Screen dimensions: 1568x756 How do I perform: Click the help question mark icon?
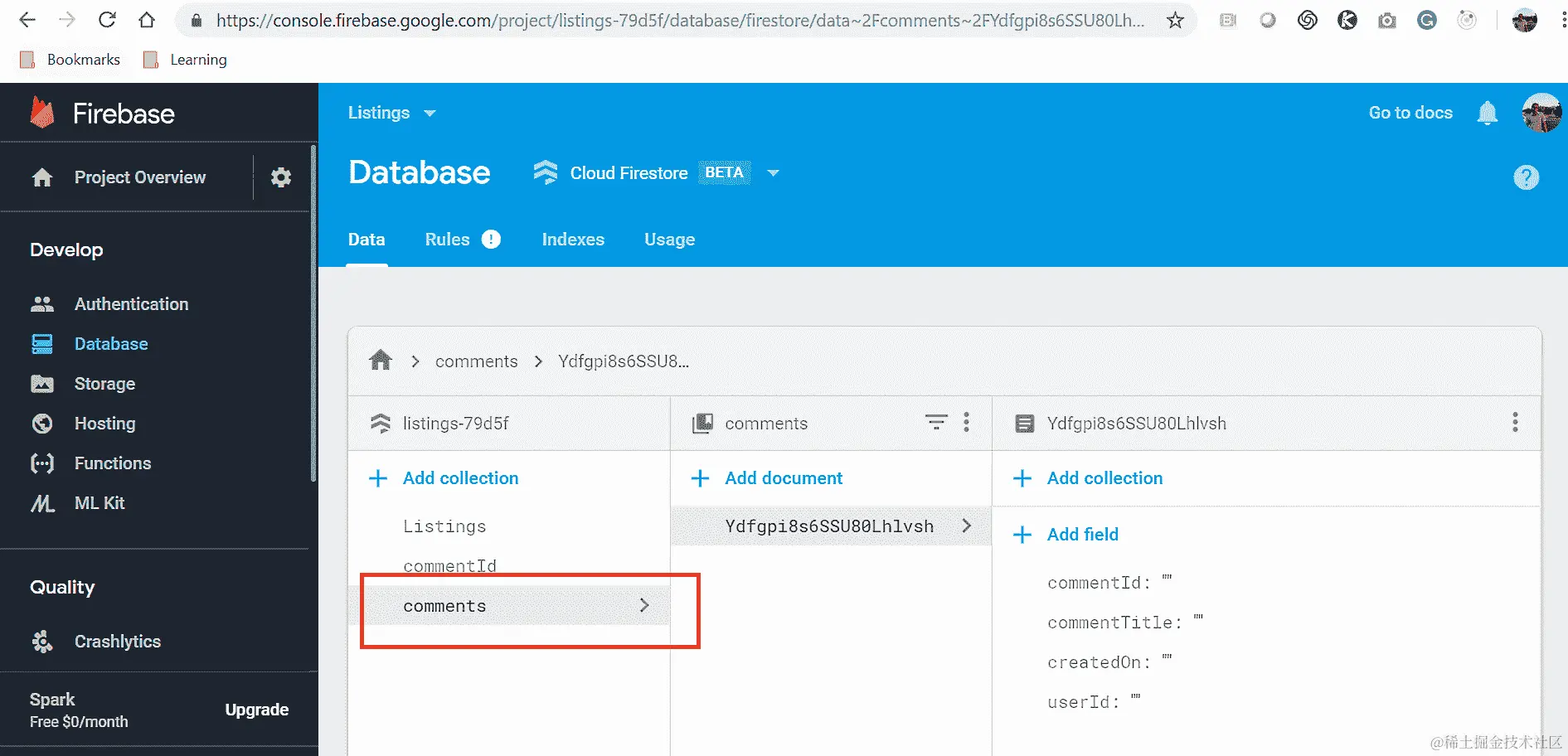(x=1526, y=177)
